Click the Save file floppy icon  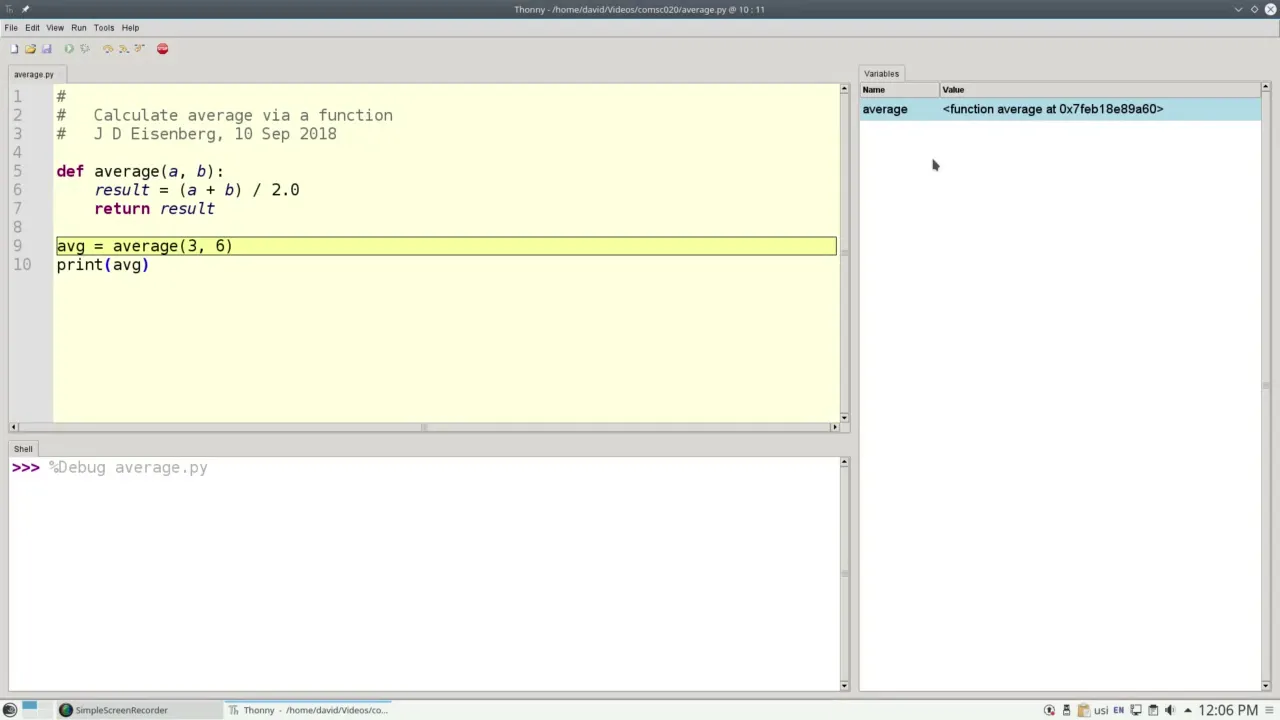(x=46, y=48)
